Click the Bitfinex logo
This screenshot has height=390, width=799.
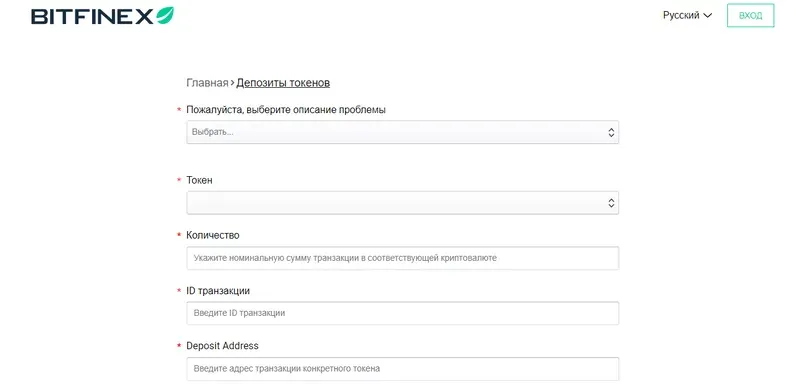pyautogui.click(x=102, y=16)
